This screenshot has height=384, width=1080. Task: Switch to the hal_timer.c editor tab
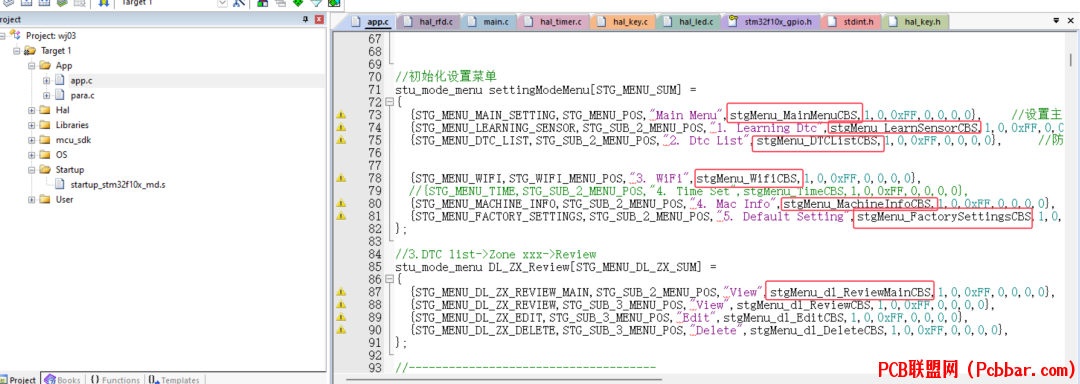[x=553, y=22]
